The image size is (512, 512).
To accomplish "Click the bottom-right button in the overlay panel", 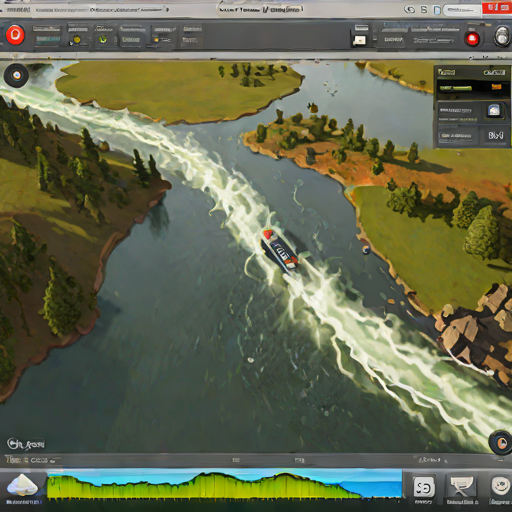I will (496, 135).
